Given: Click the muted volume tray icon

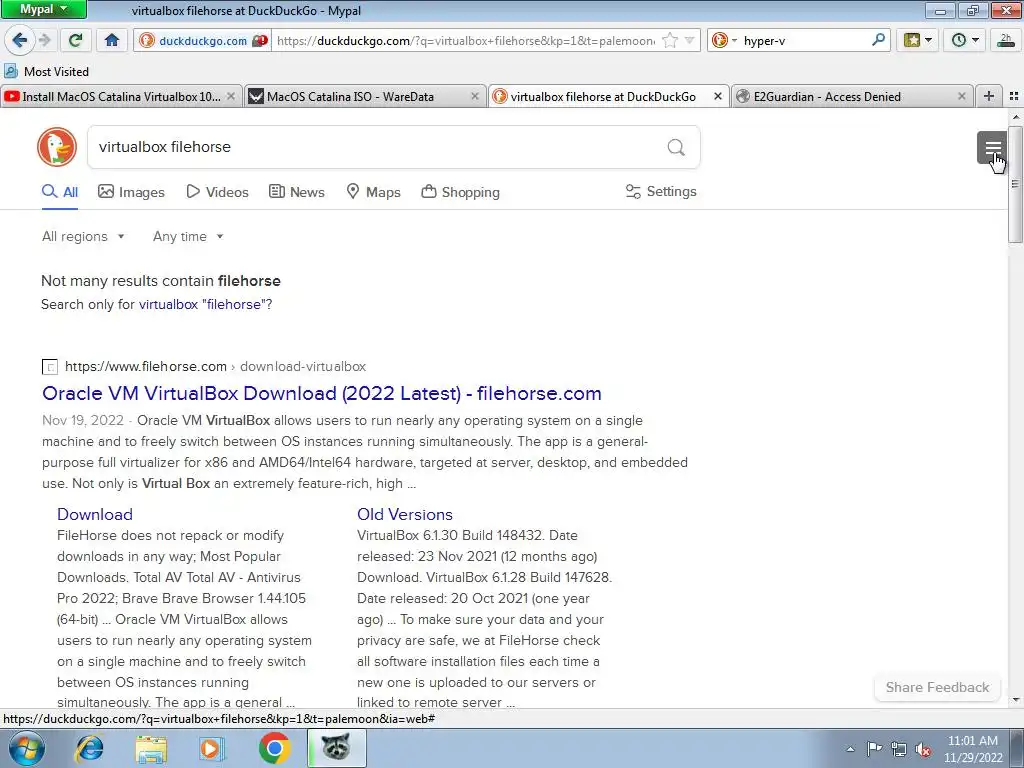Looking at the screenshot, I should [x=923, y=749].
